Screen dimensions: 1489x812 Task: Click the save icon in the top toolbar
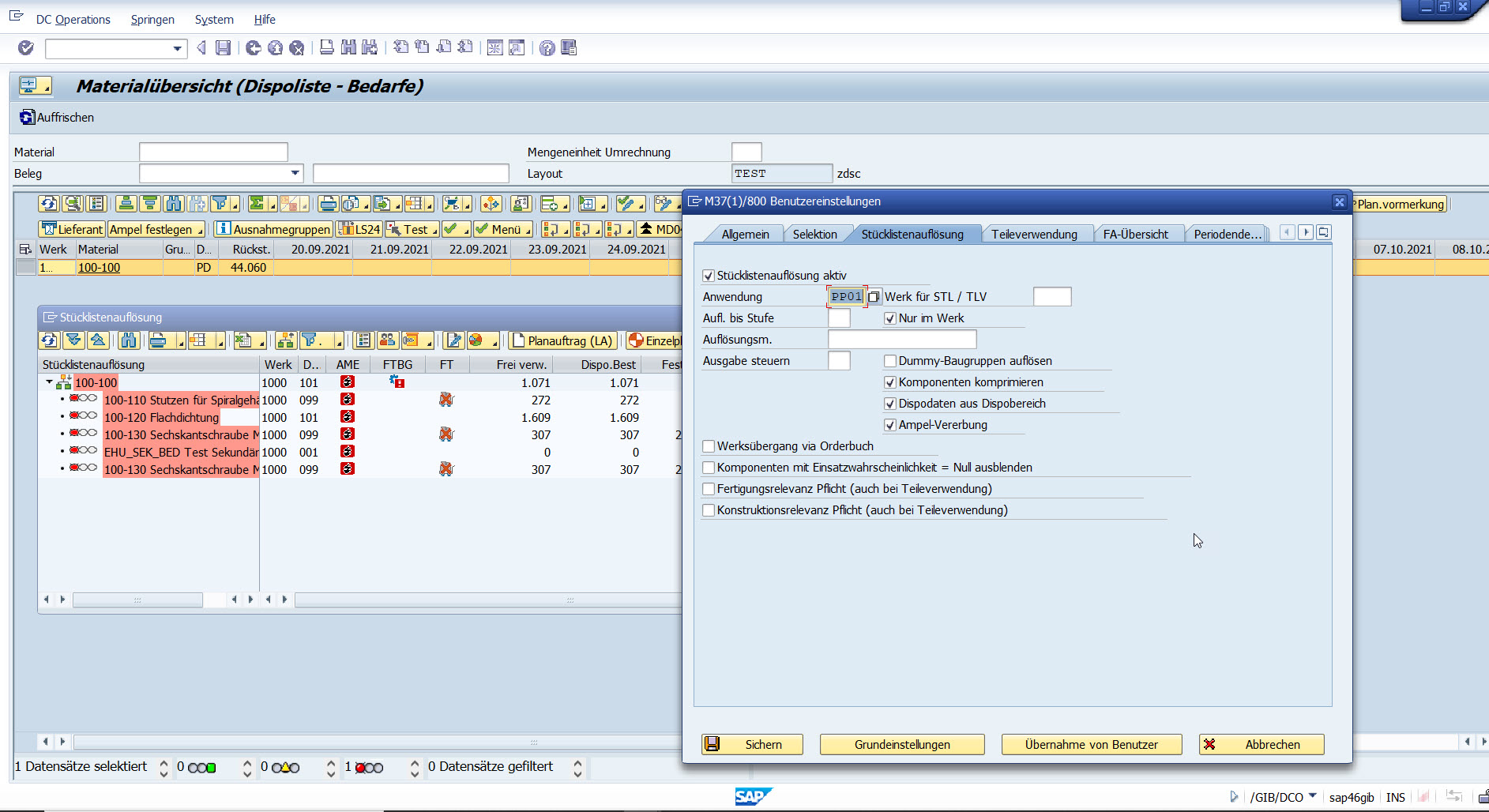224,48
